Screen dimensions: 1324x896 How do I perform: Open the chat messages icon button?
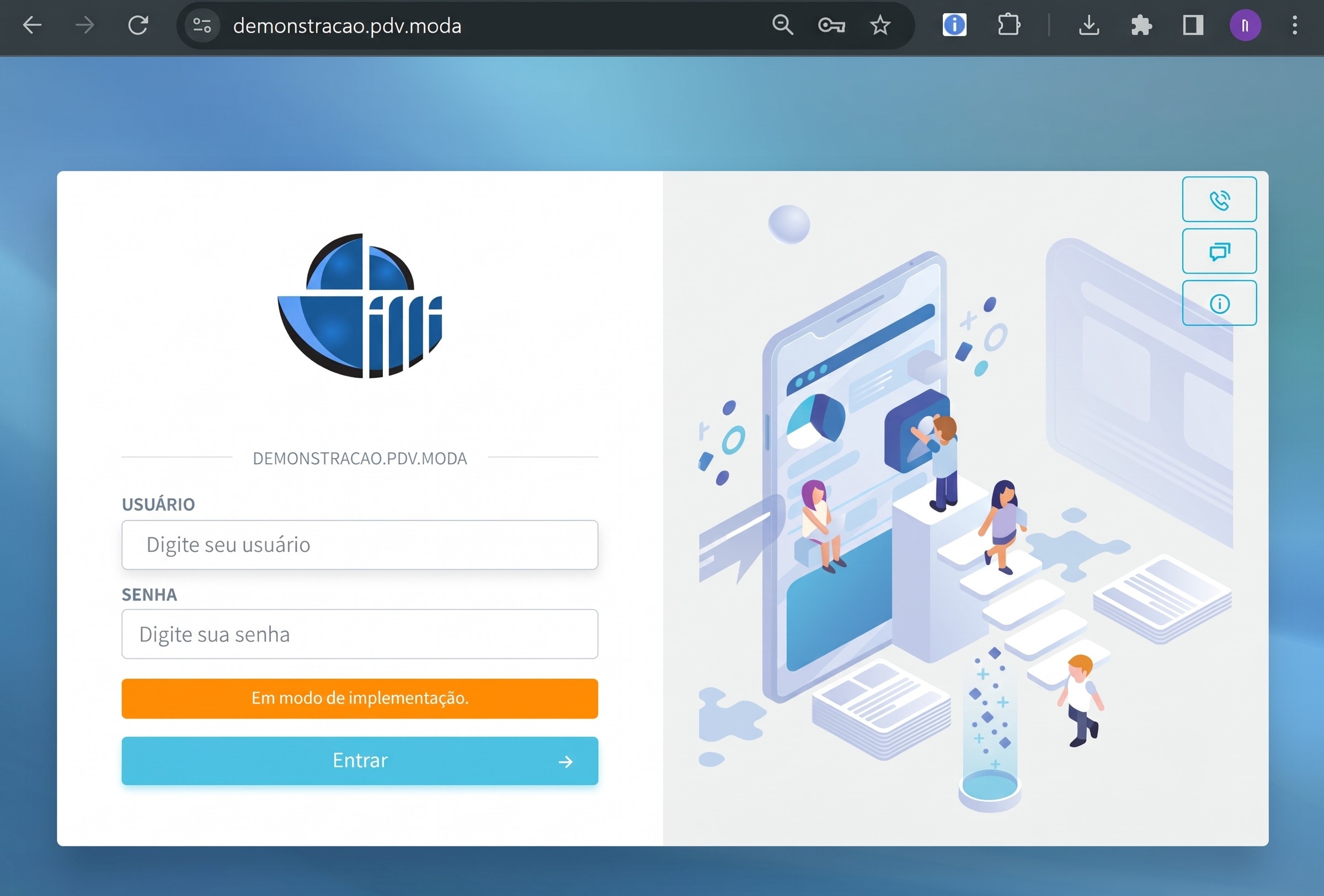(x=1219, y=251)
